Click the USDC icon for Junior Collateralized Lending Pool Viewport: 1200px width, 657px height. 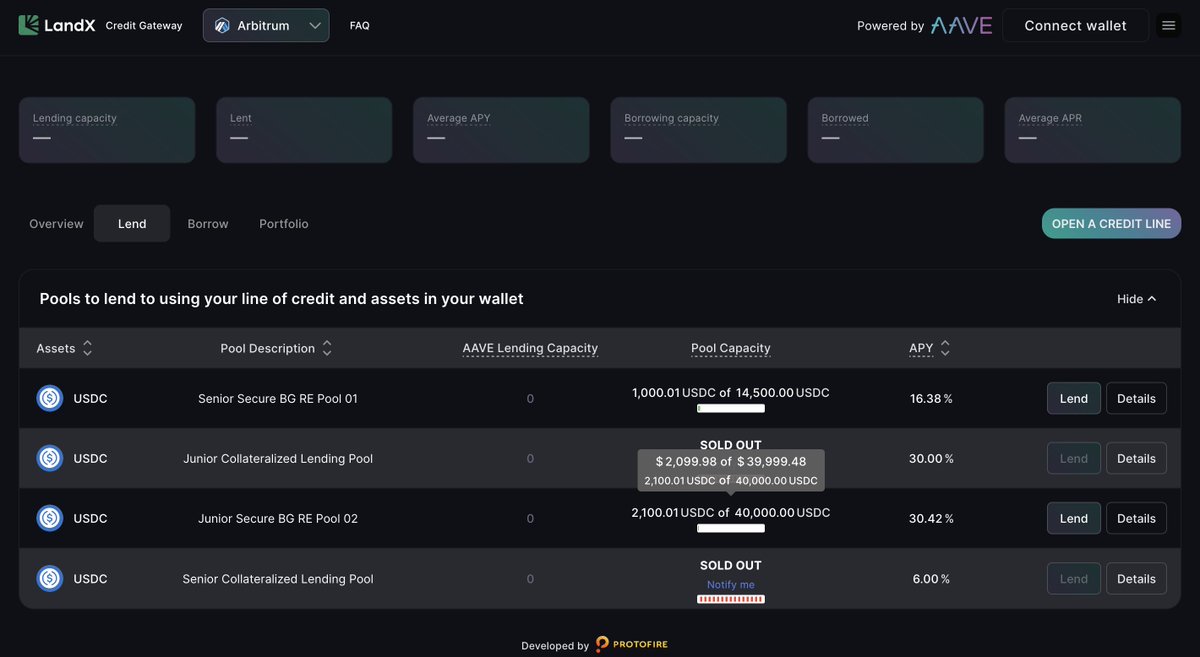click(50, 457)
